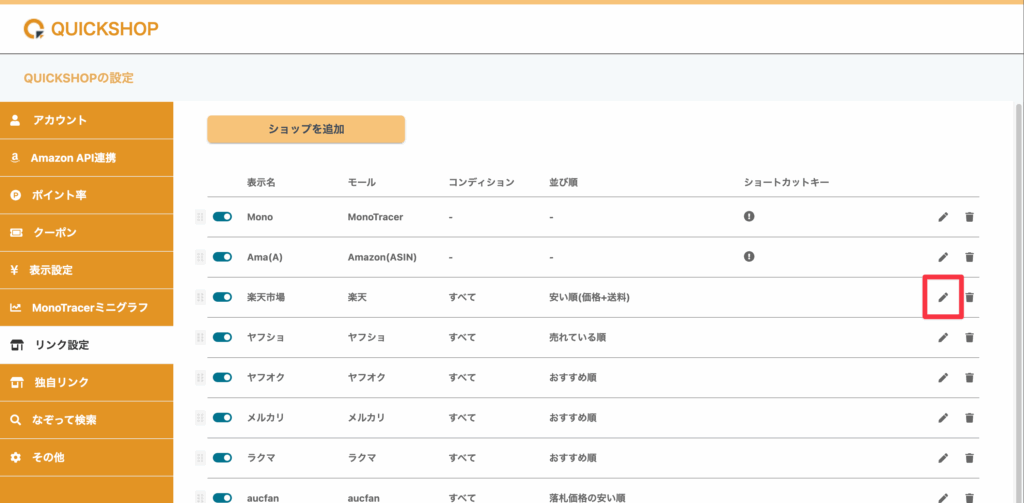Select MonoTracerミニグラフ menu item
This screenshot has height=503, width=1024.
pyautogui.click(x=87, y=308)
